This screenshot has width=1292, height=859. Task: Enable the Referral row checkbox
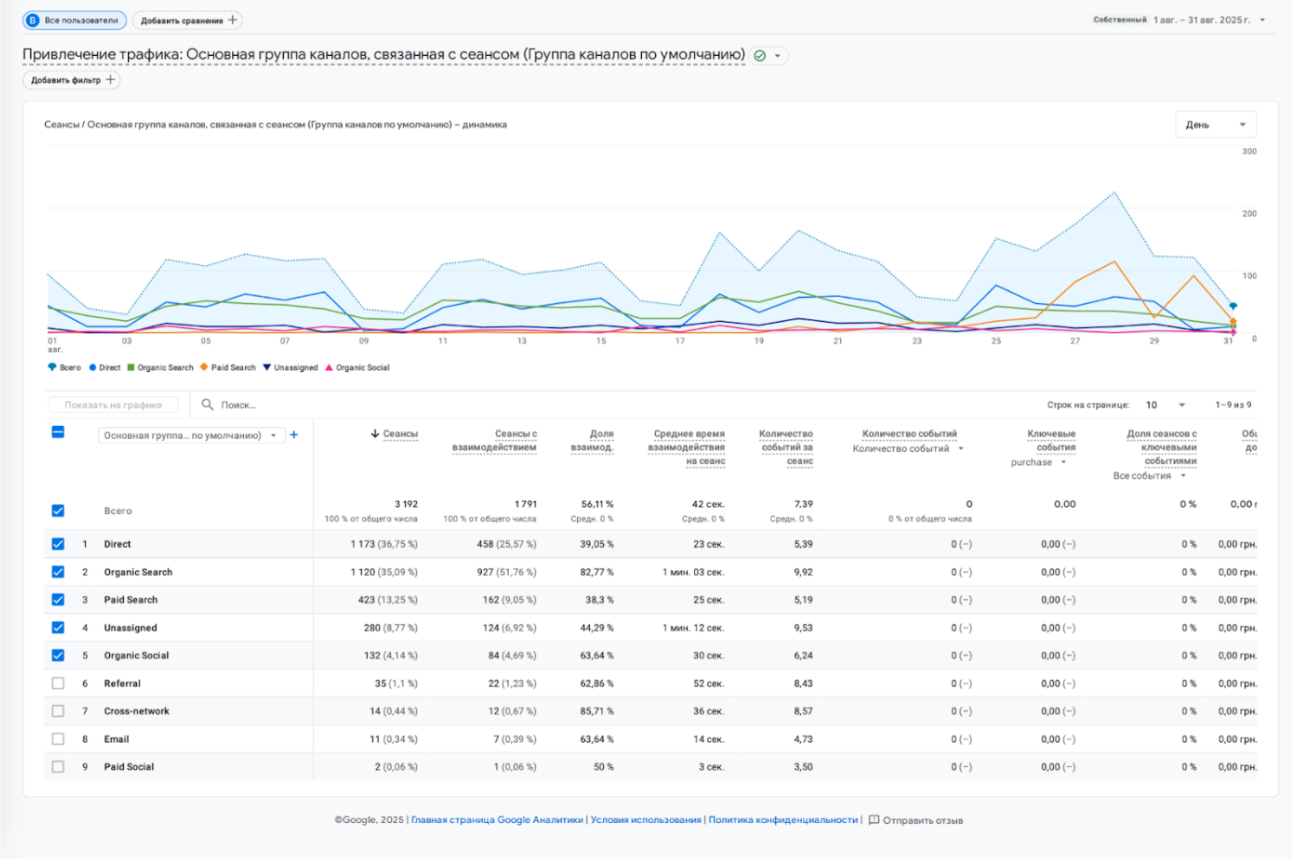58,683
